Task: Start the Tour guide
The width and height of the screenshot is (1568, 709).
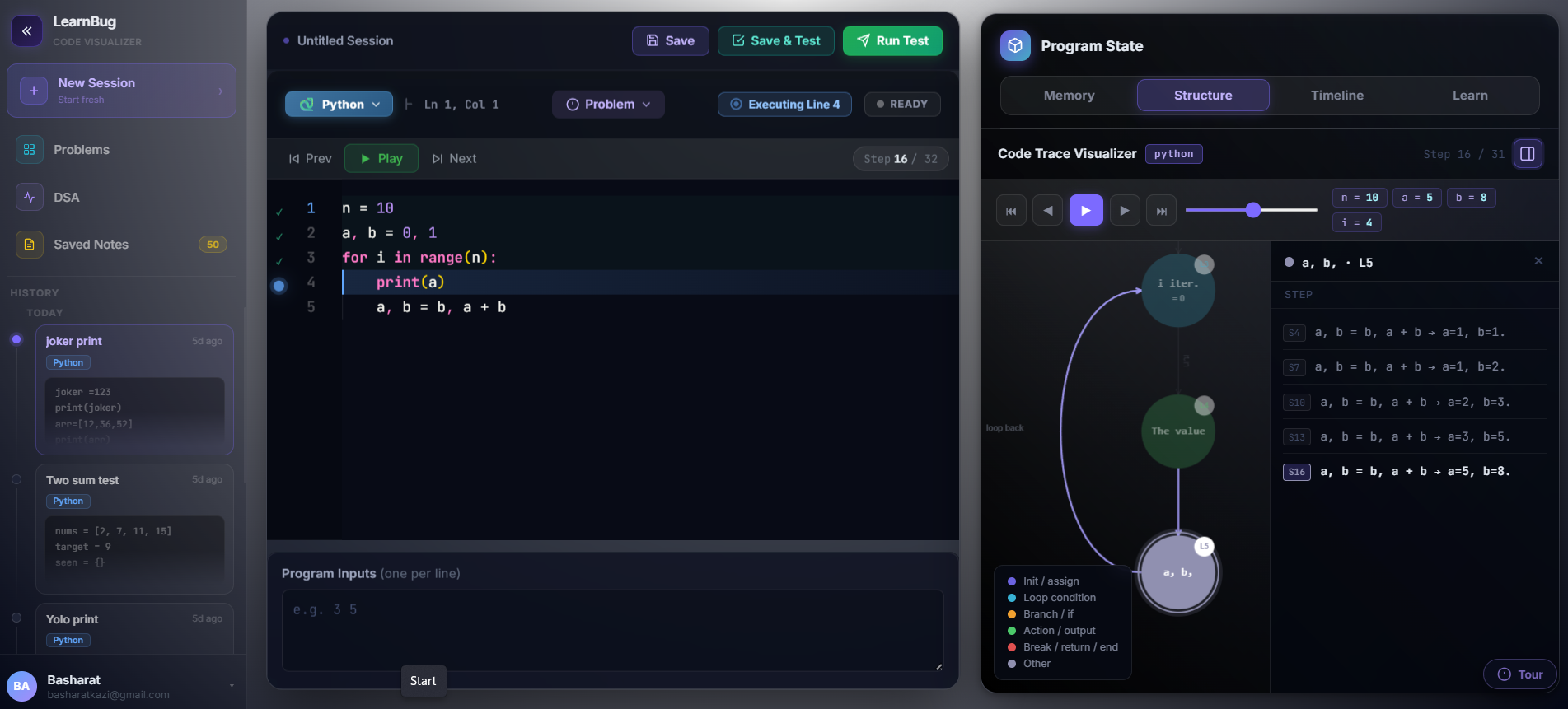Action: 1519,674
